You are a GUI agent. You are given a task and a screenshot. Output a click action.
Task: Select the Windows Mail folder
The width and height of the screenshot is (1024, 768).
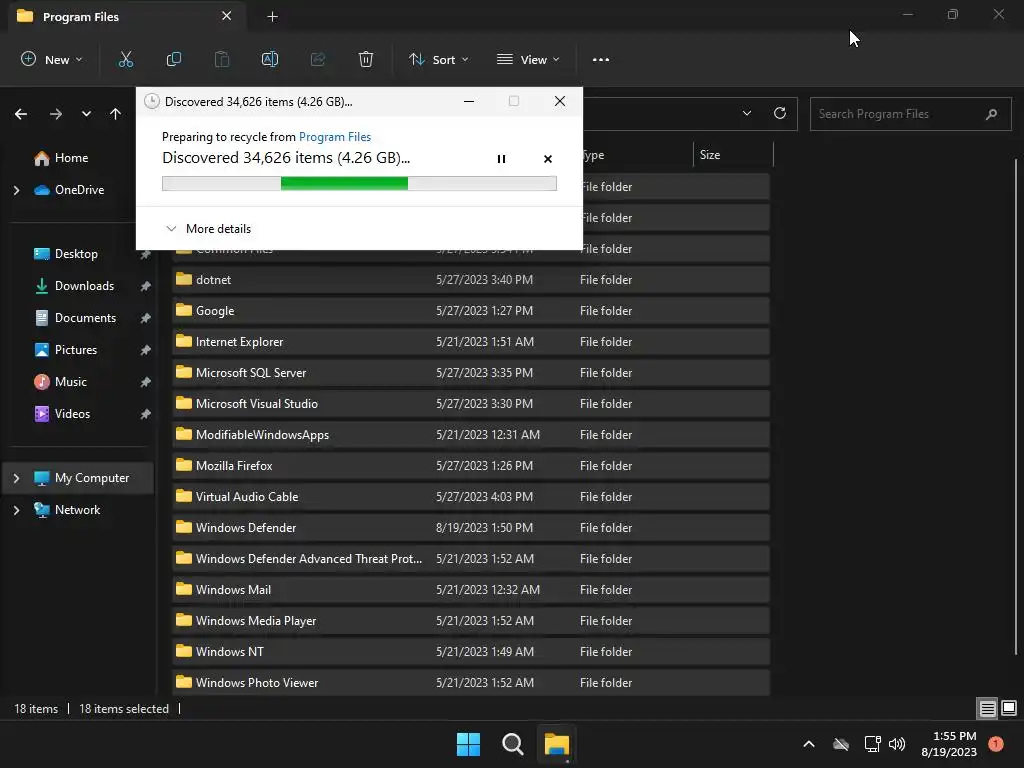[x=470, y=590]
